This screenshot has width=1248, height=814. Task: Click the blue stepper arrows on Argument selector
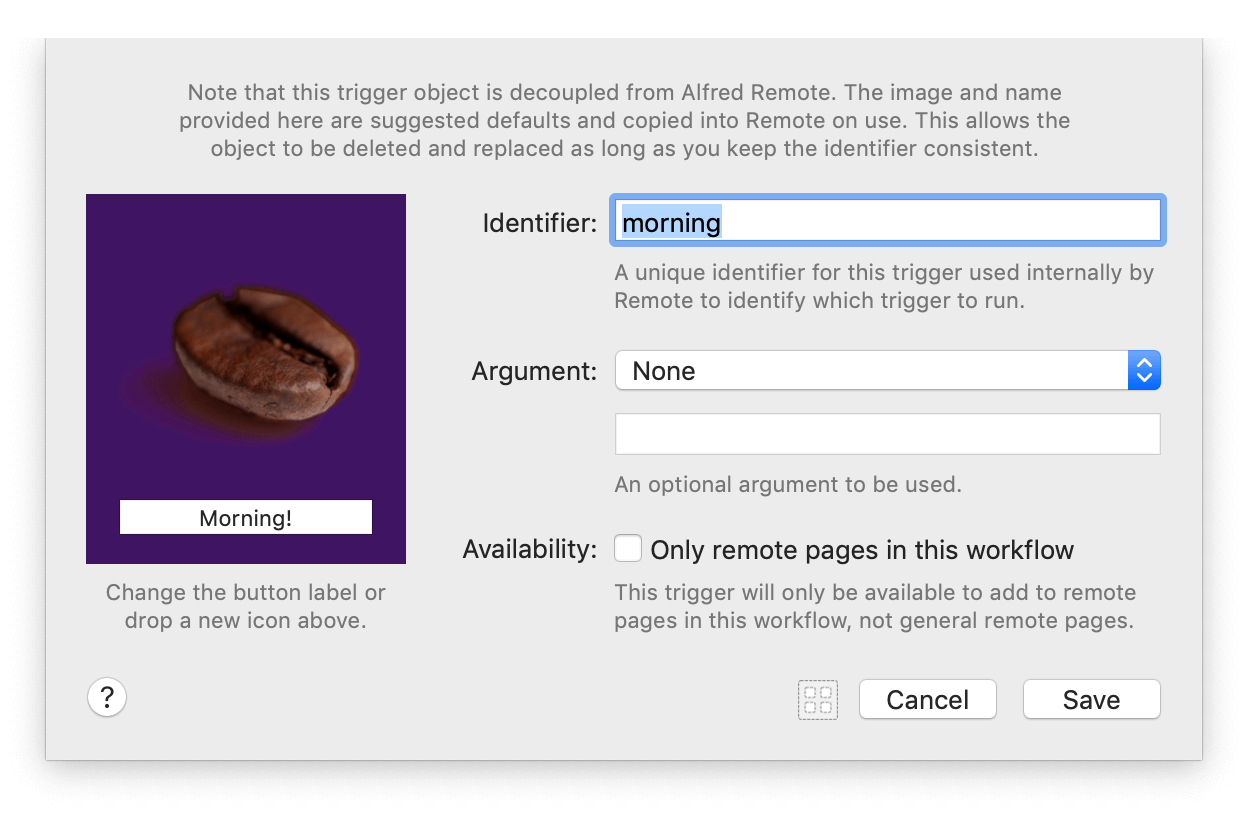point(1144,370)
